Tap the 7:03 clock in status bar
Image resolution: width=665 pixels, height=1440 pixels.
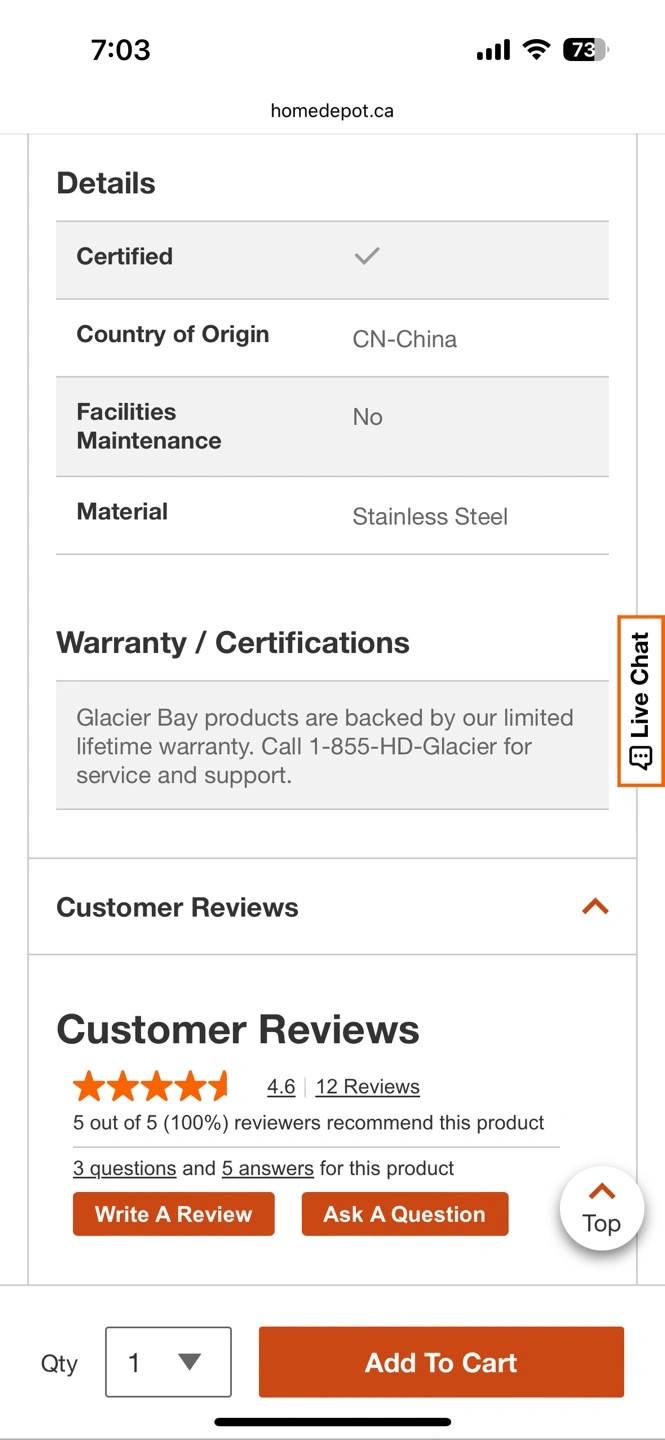point(121,49)
